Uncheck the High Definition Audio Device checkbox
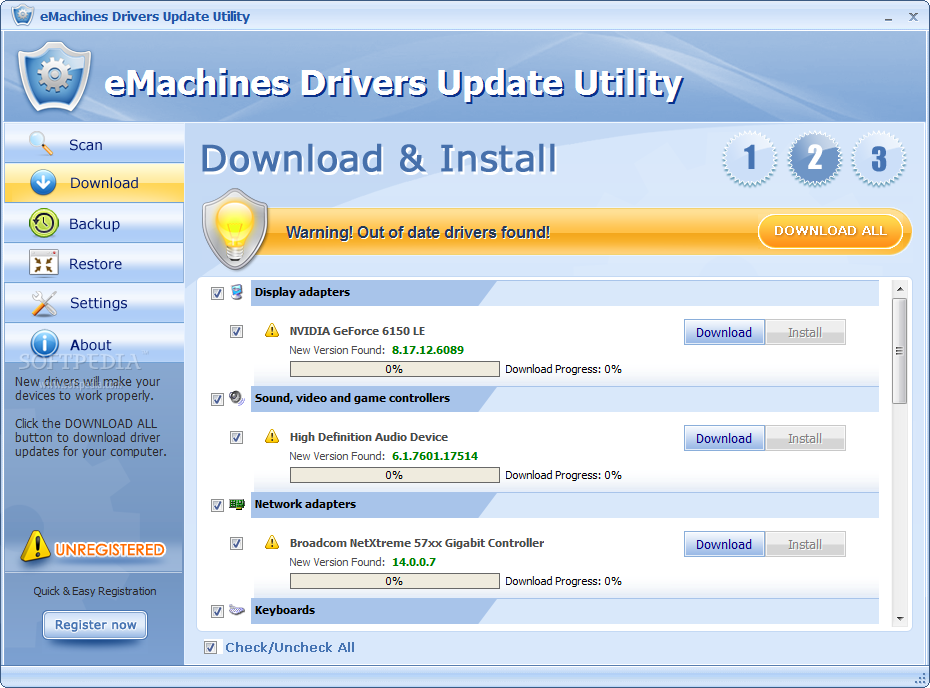This screenshot has height=688, width=930. coord(236,437)
